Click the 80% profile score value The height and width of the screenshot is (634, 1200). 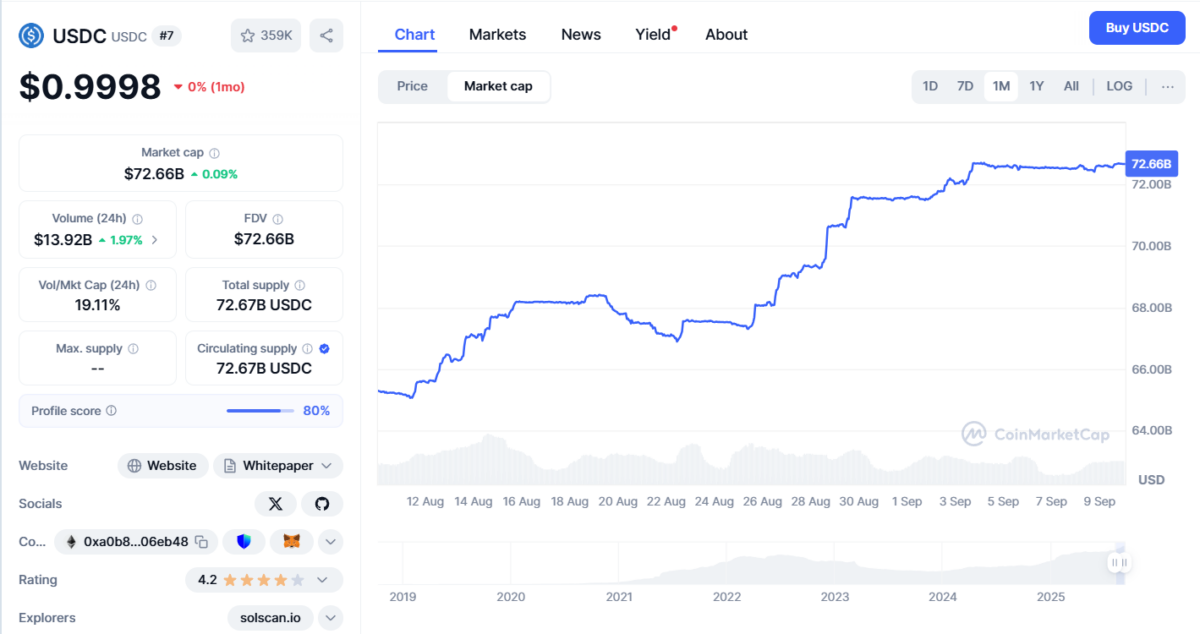[x=316, y=411]
